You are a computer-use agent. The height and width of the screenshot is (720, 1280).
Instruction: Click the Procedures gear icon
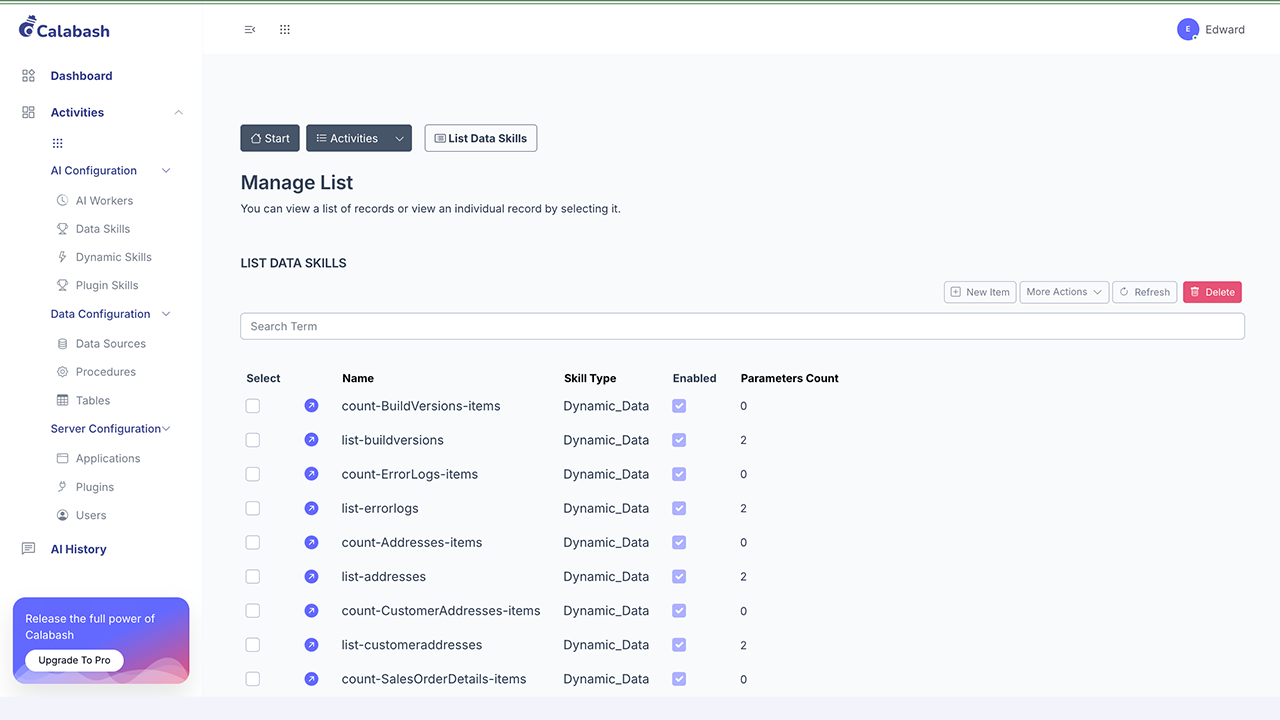click(62, 372)
